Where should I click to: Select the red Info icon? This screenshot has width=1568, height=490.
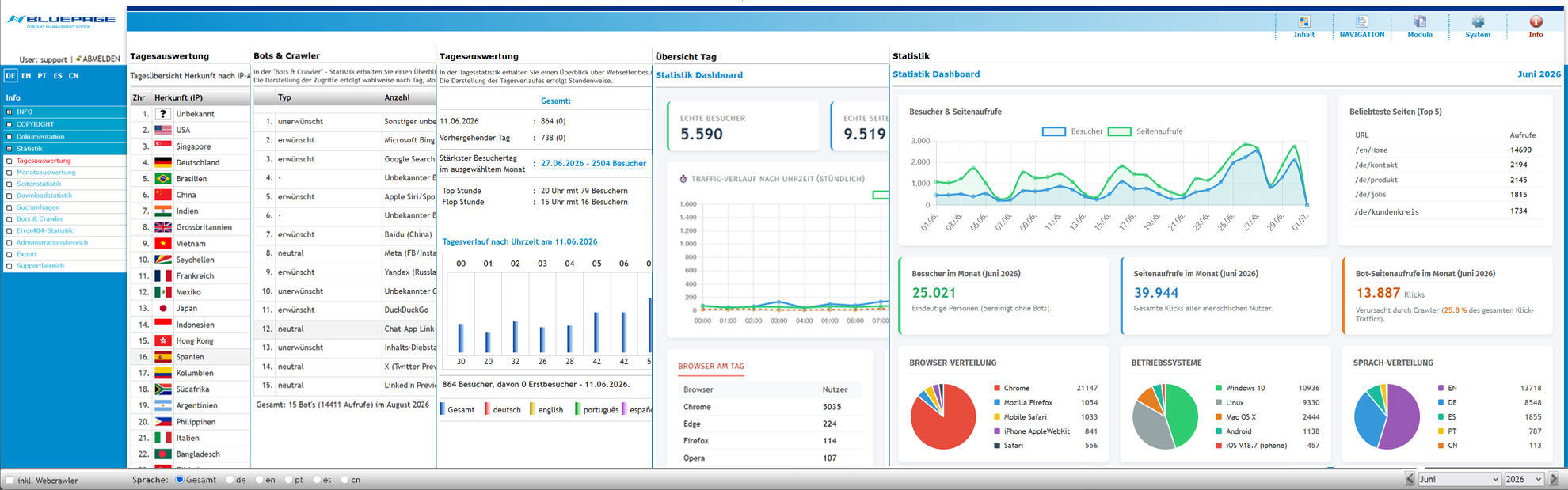tap(1536, 21)
